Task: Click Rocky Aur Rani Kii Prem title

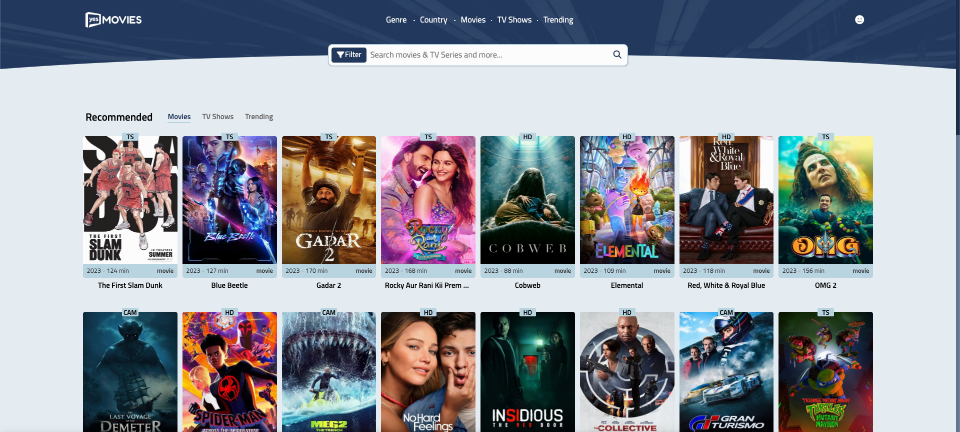Action: click(427, 285)
